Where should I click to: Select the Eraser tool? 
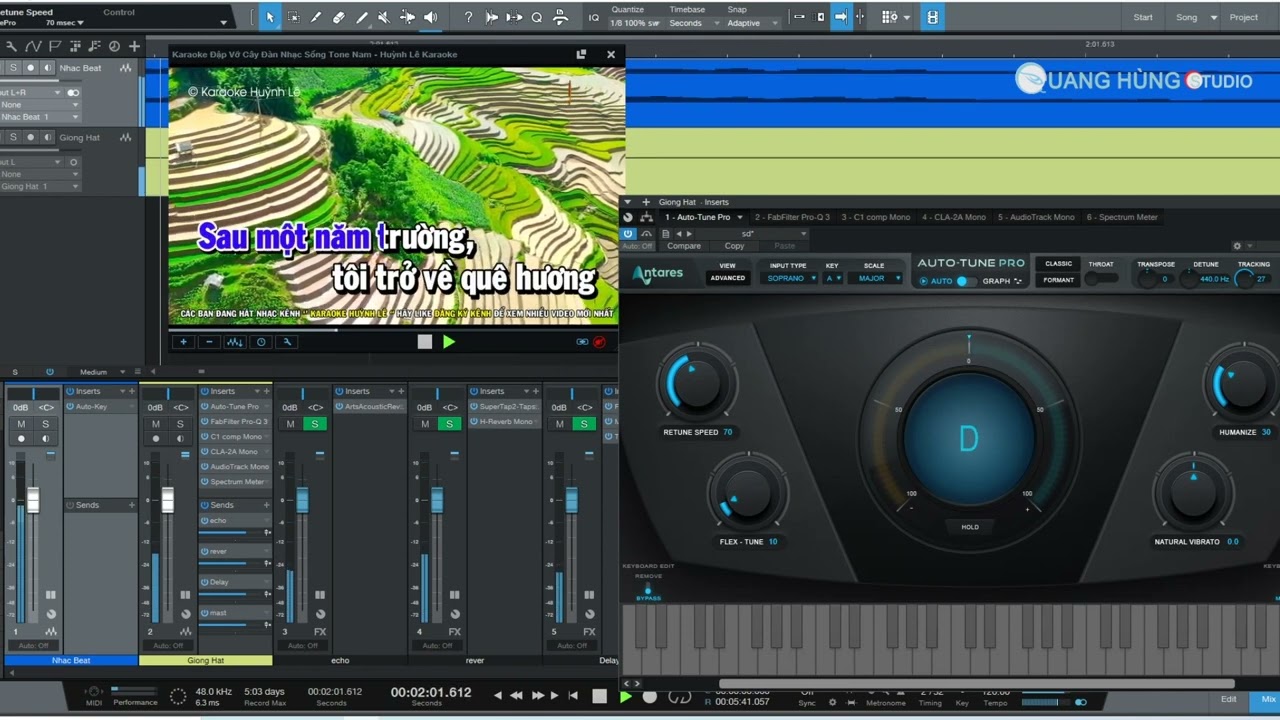(x=339, y=17)
